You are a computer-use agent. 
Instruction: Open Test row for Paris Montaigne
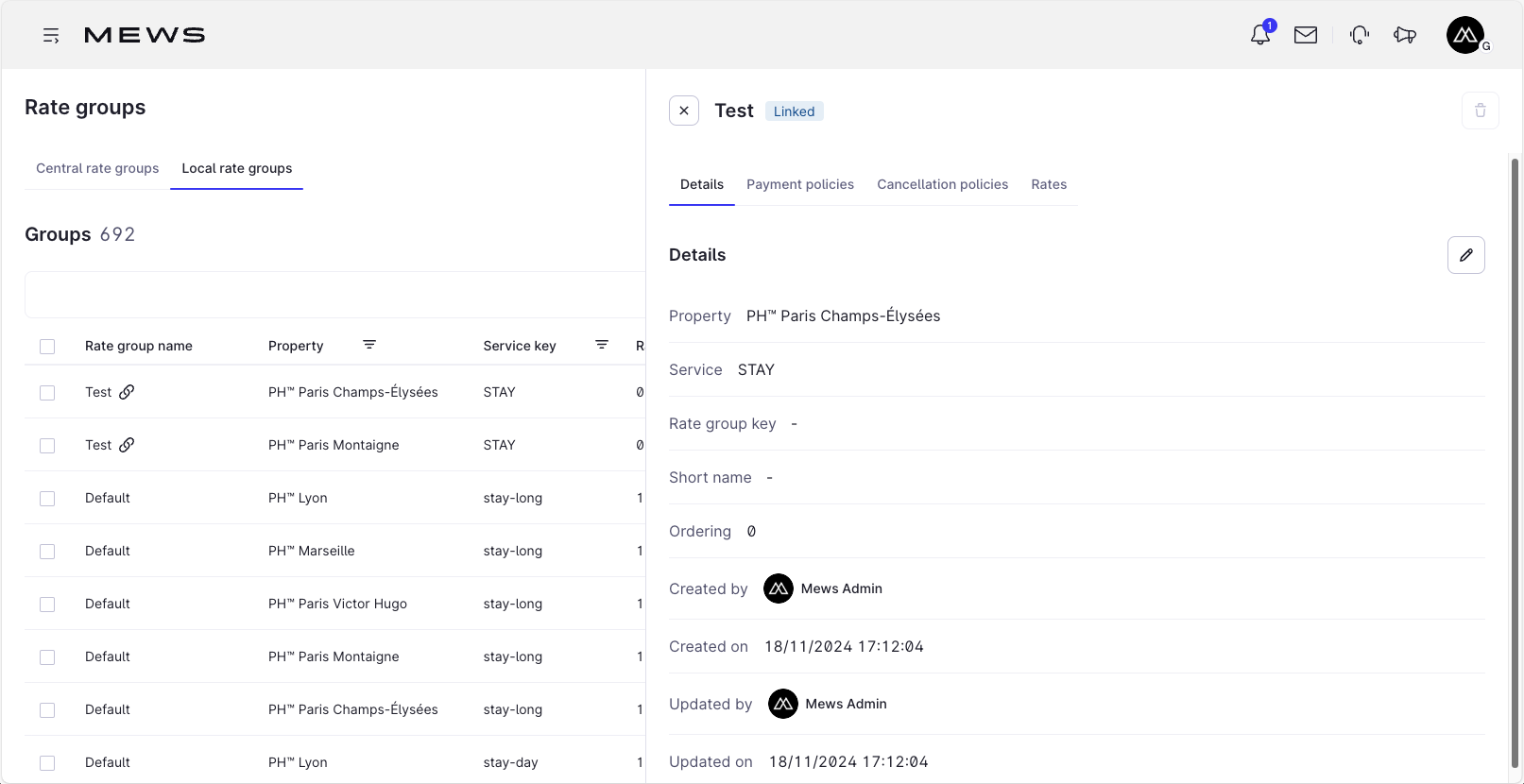[98, 445]
